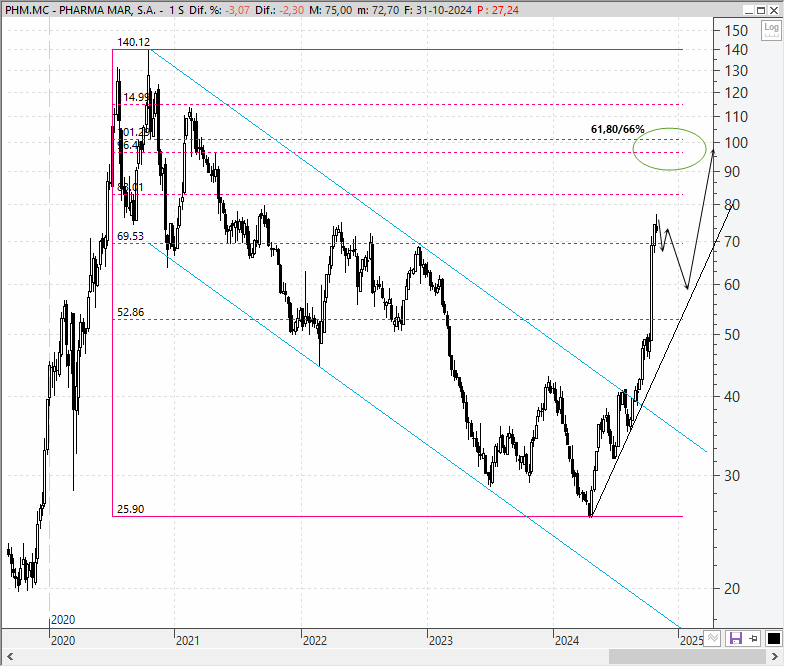
Task: Click the right scrollbar arrow
Action: click(x=775, y=656)
